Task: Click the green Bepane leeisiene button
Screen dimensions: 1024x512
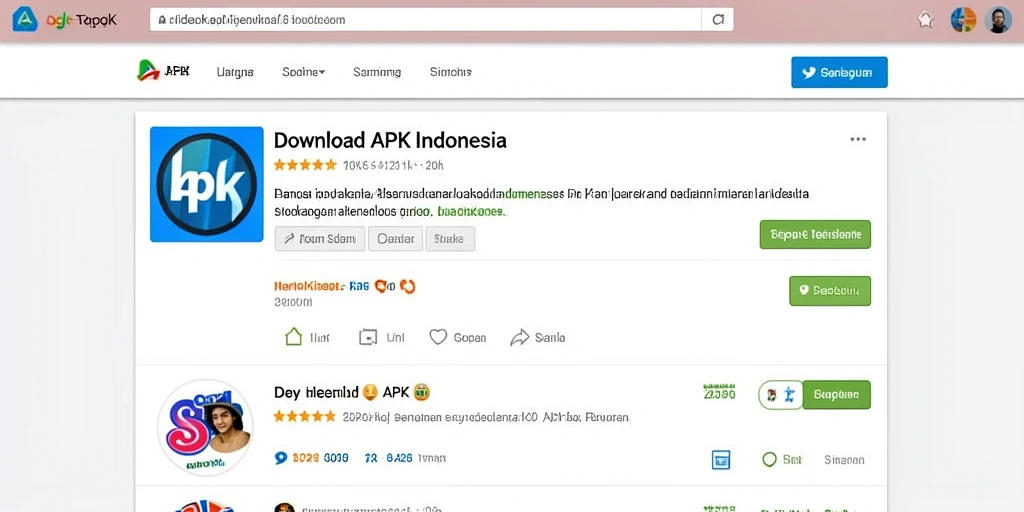Action: [x=815, y=234]
